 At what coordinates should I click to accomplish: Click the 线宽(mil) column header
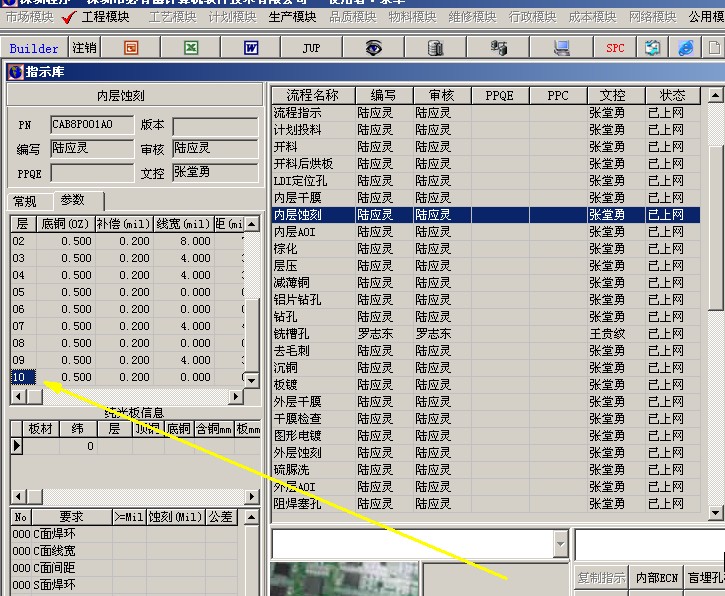[183, 224]
